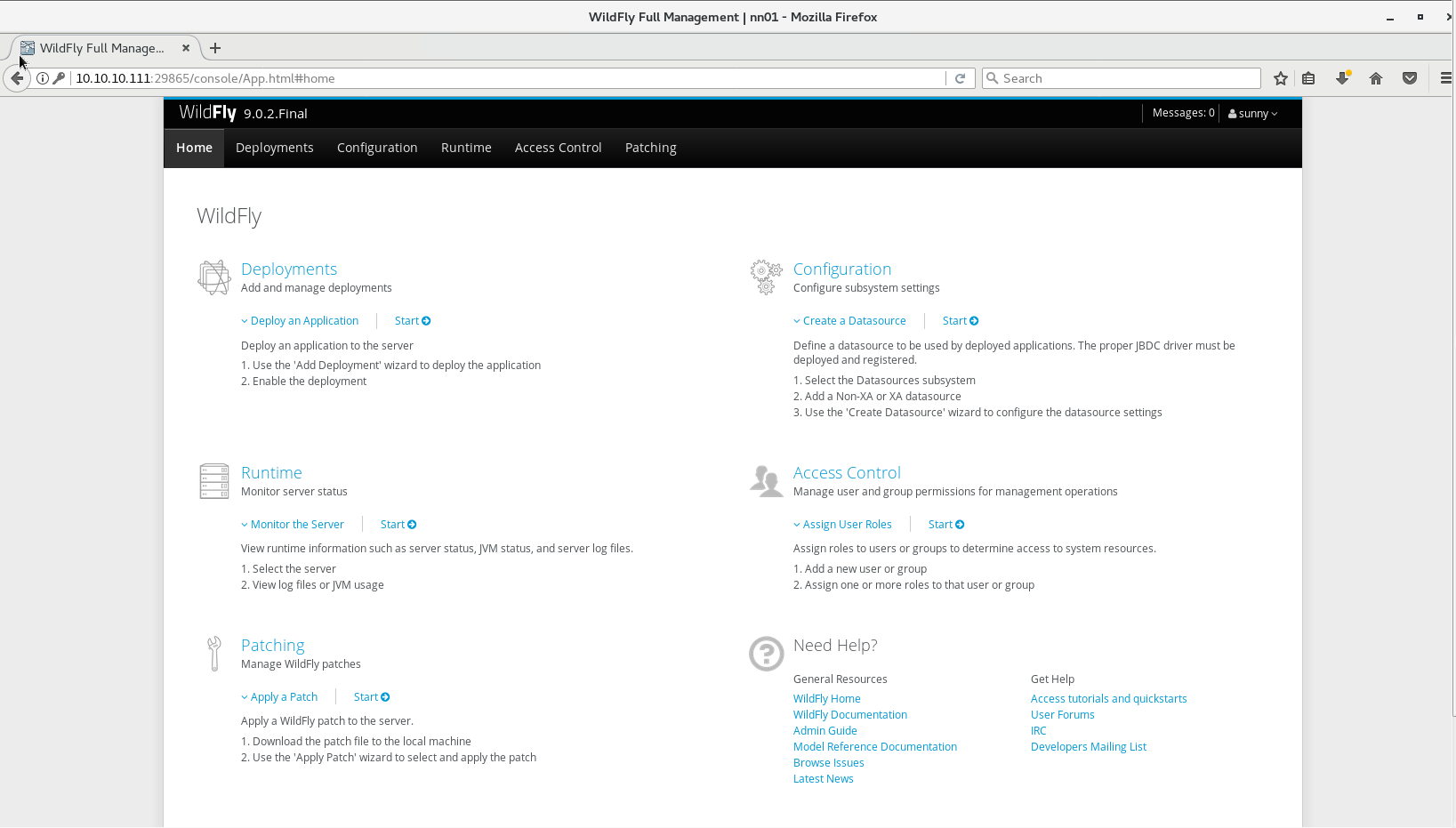Click the Runtime heading link
Viewport: 1456px width, 828px height.
tap(271, 472)
